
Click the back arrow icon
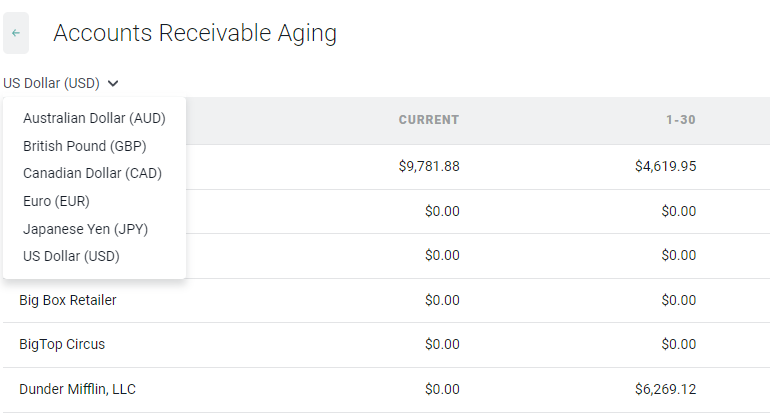pyautogui.click(x=16, y=33)
